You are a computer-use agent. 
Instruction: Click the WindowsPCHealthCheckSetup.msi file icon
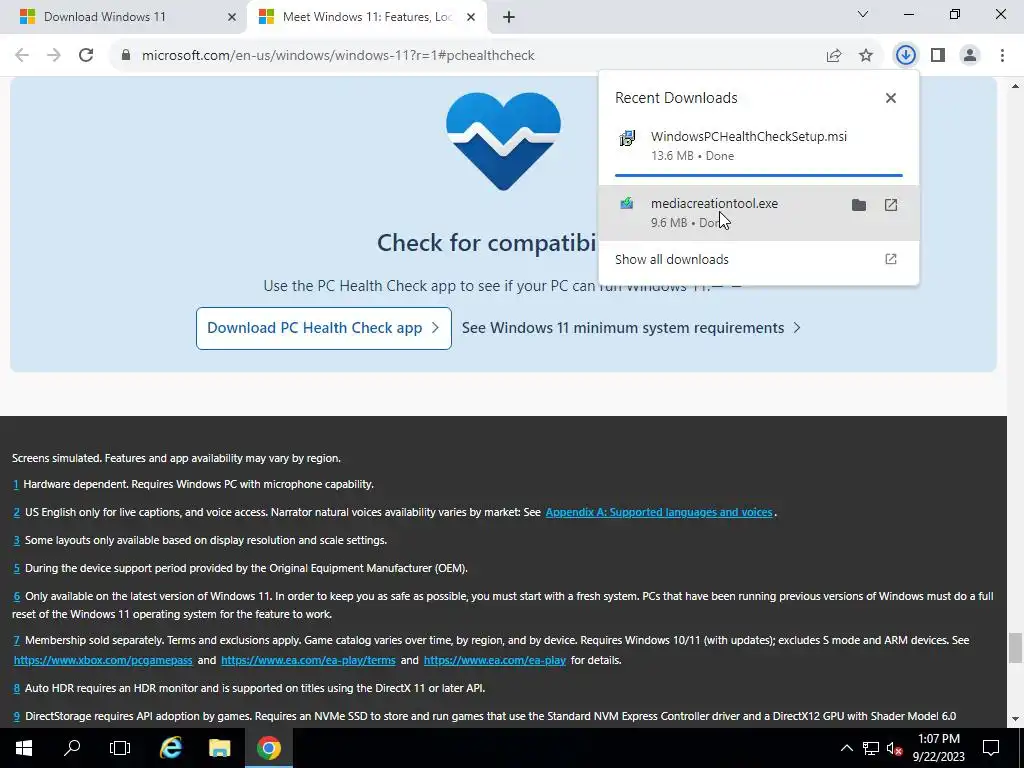click(x=627, y=138)
